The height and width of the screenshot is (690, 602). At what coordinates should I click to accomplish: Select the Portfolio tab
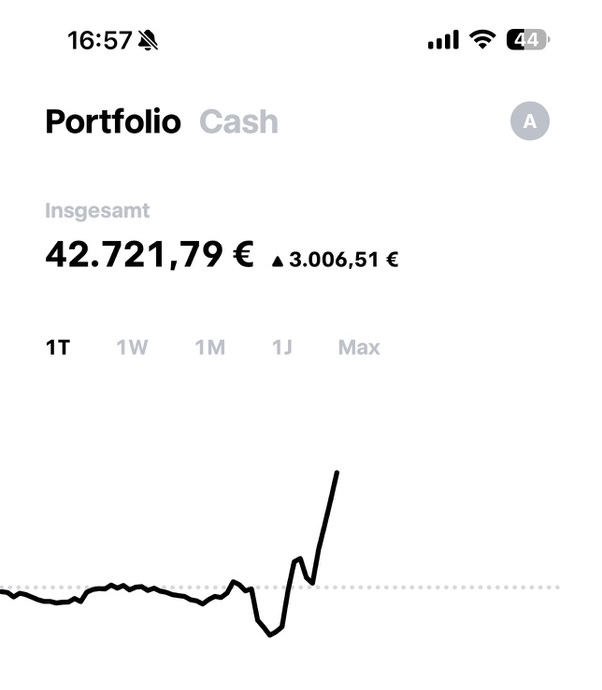(x=113, y=122)
